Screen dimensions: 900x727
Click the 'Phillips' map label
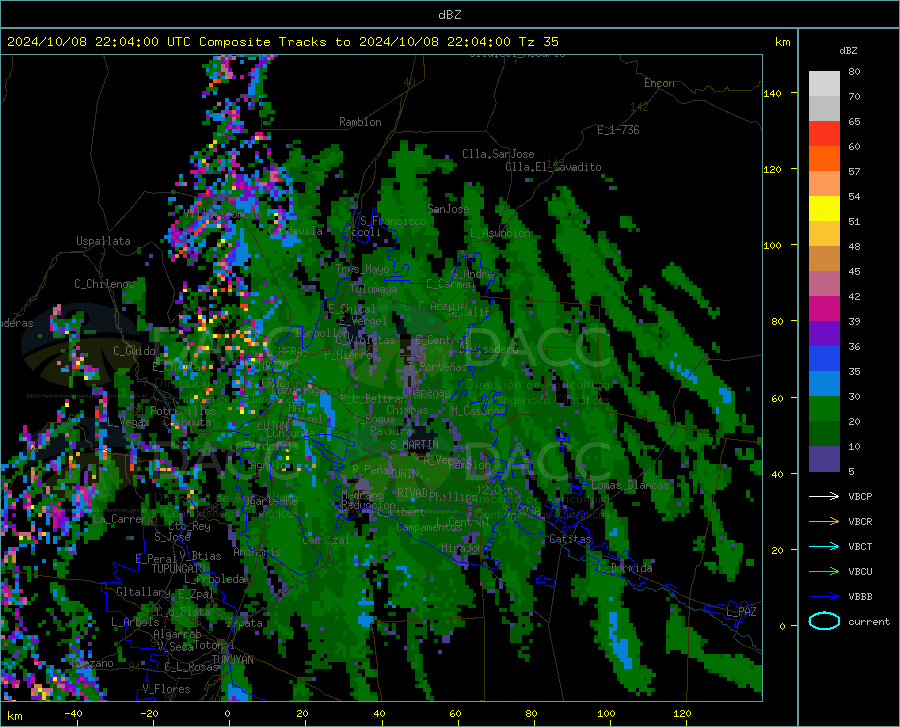click(453, 496)
